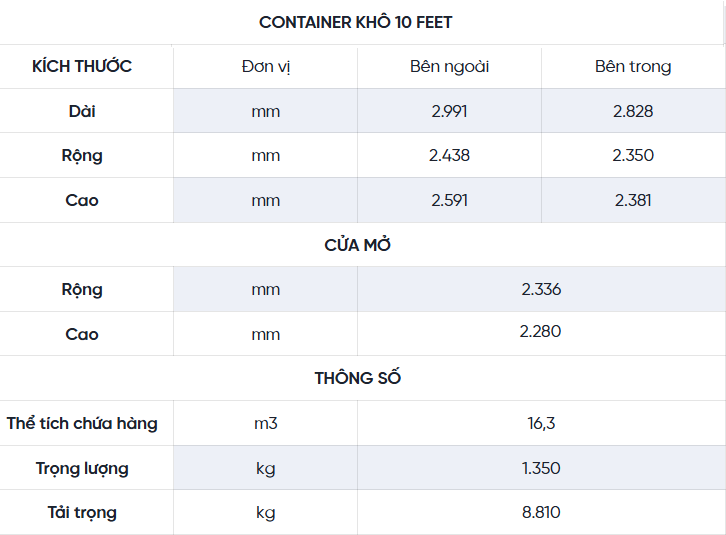Select the inside width value 2.350
726x535 pixels.
coord(633,156)
